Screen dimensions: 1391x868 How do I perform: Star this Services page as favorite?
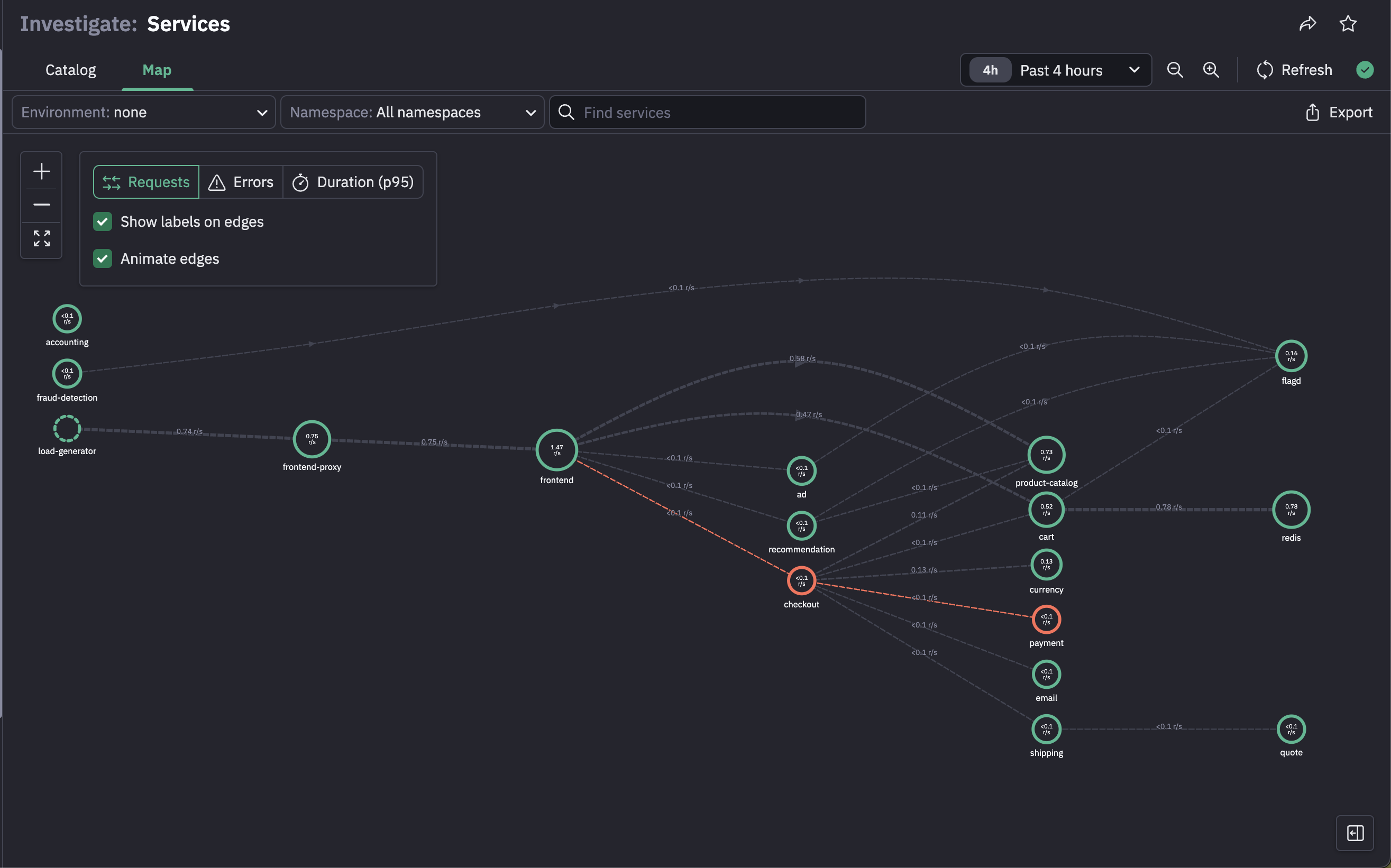point(1347,24)
